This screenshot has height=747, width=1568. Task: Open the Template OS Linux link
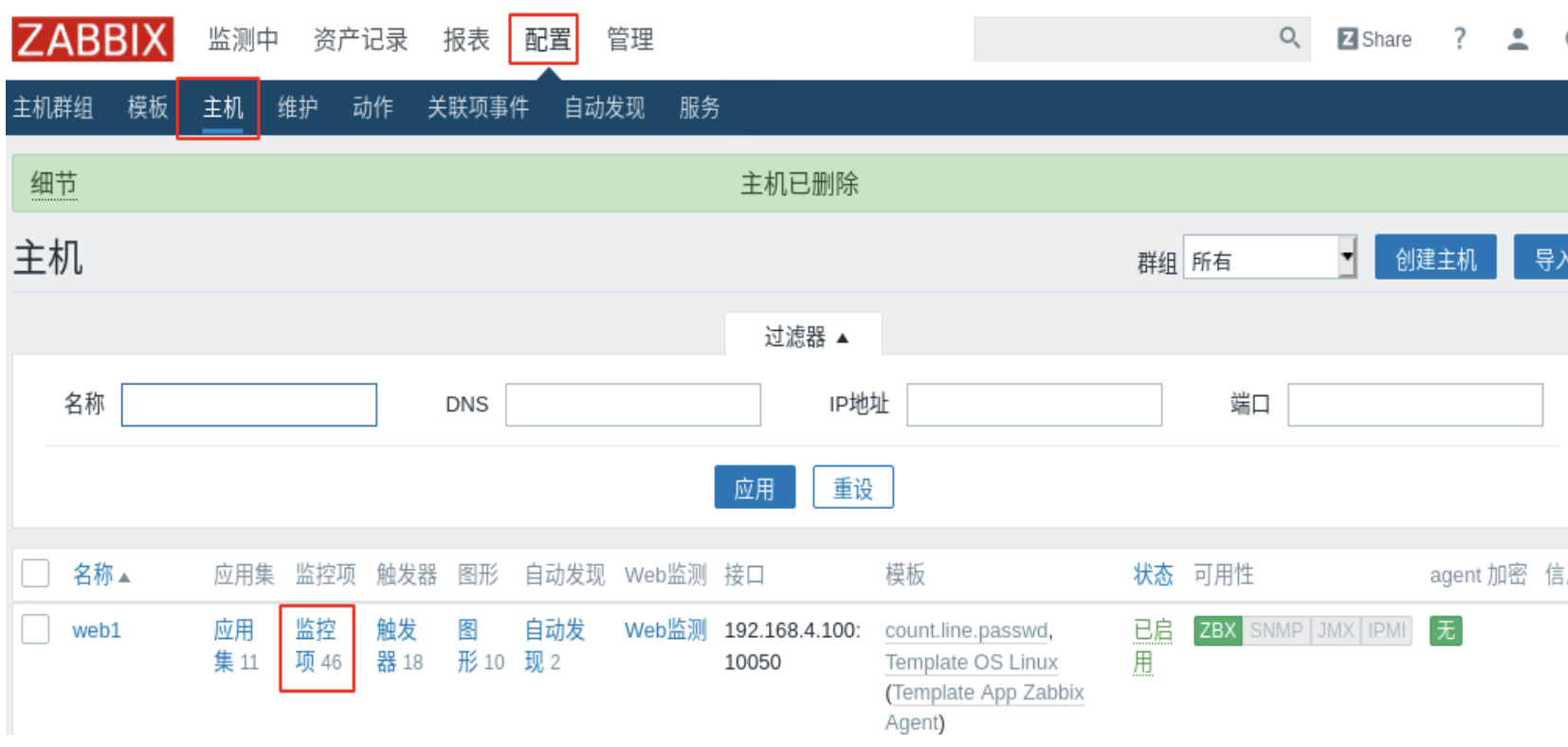[x=972, y=663]
